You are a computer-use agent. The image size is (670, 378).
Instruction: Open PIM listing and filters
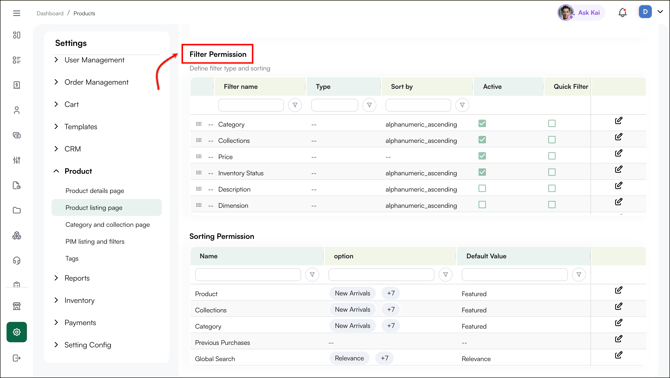point(94,242)
